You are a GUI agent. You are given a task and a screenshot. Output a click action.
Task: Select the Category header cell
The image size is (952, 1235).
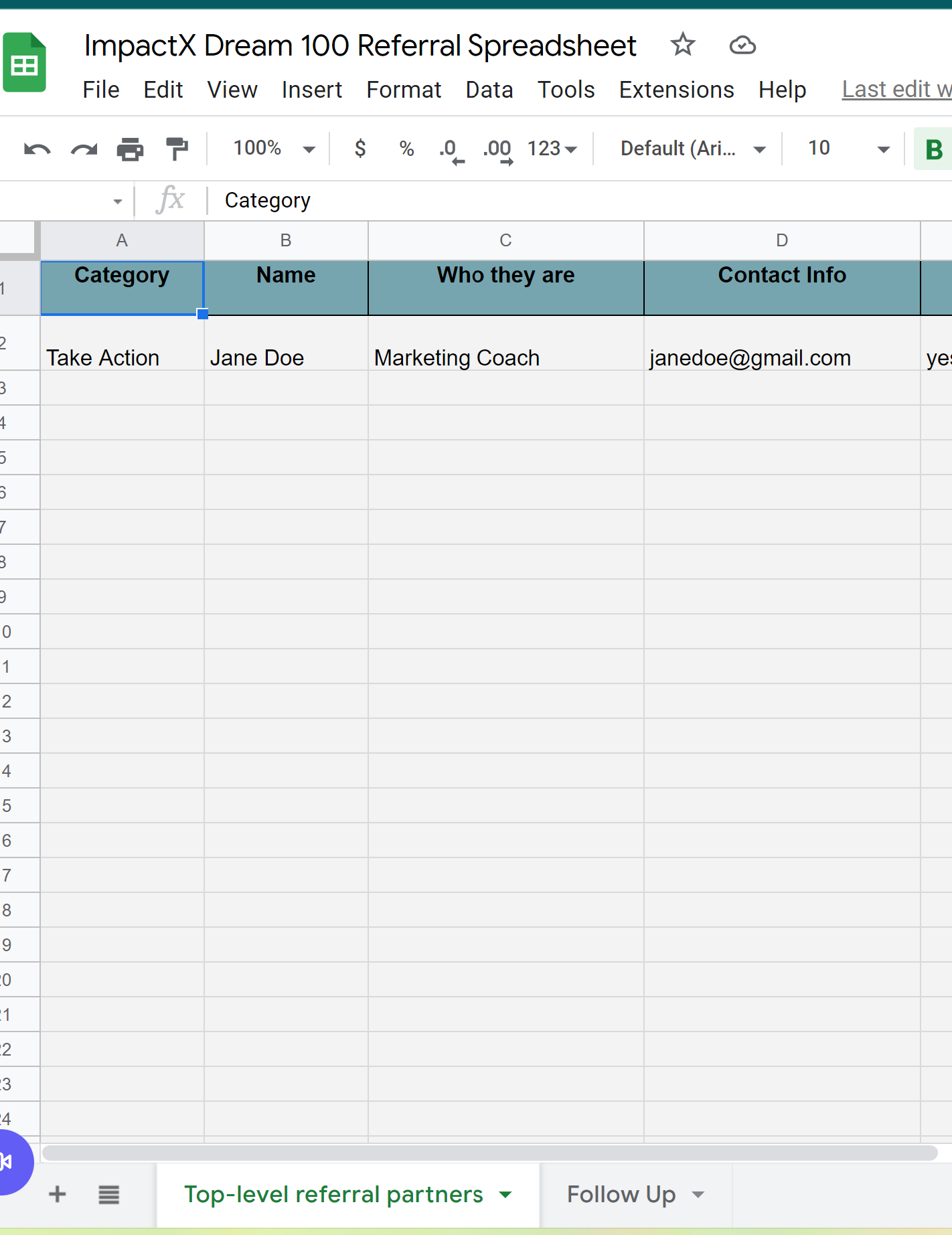(x=122, y=288)
